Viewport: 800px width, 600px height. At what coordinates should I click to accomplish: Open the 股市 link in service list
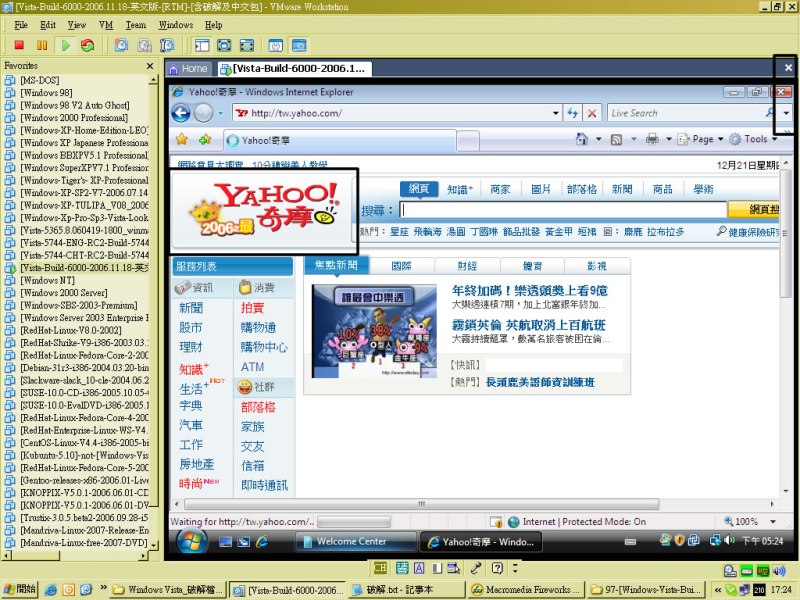point(191,328)
